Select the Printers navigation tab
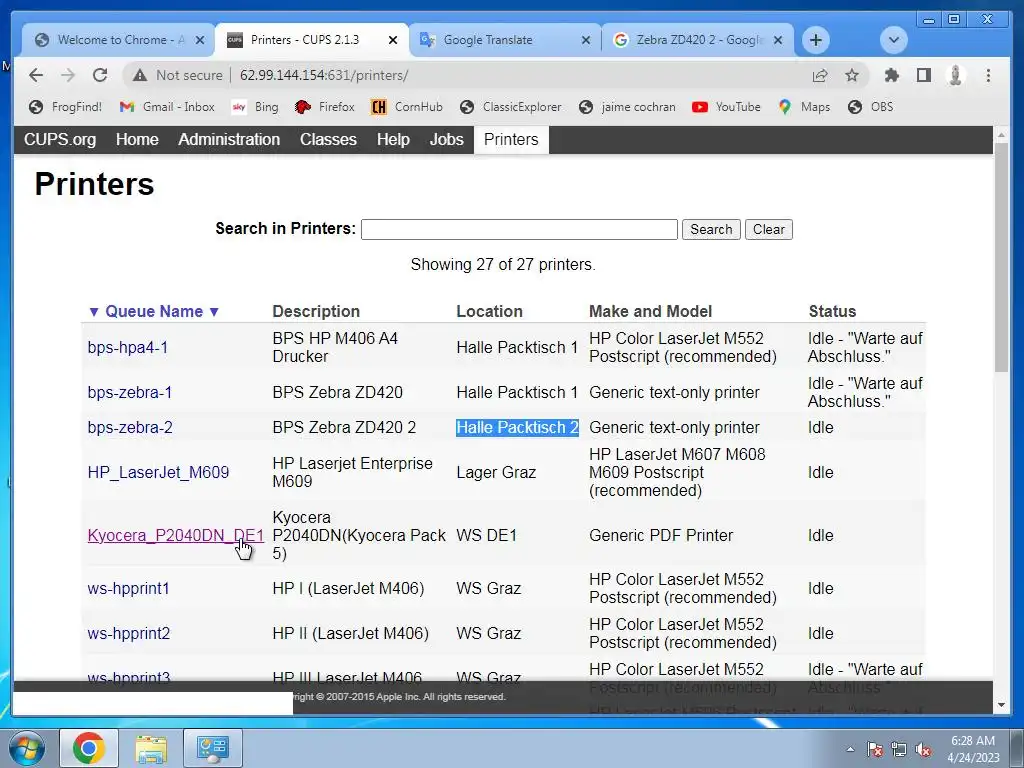Screen dimensions: 1024x768 511,140
